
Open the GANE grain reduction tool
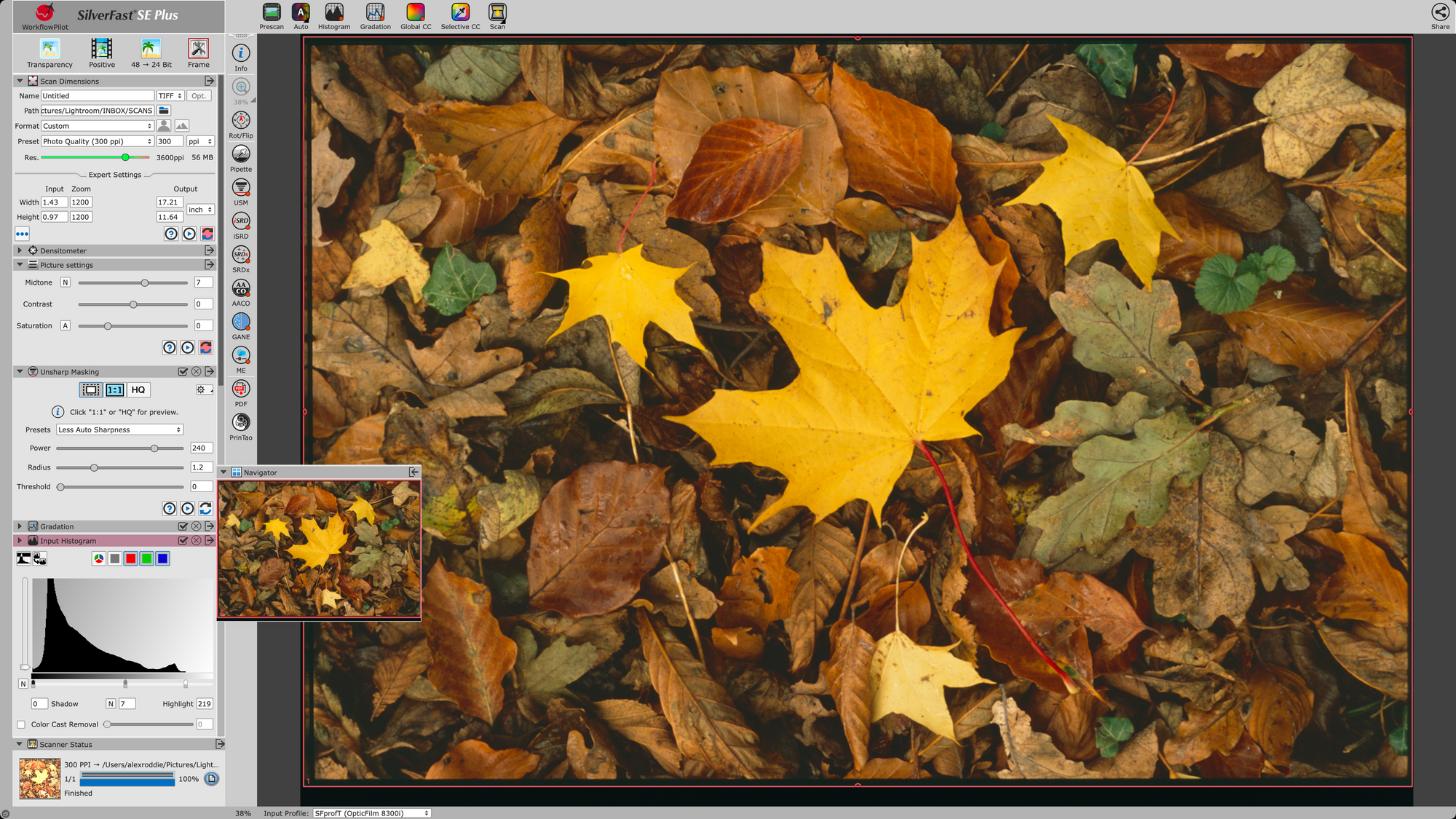pyautogui.click(x=241, y=322)
